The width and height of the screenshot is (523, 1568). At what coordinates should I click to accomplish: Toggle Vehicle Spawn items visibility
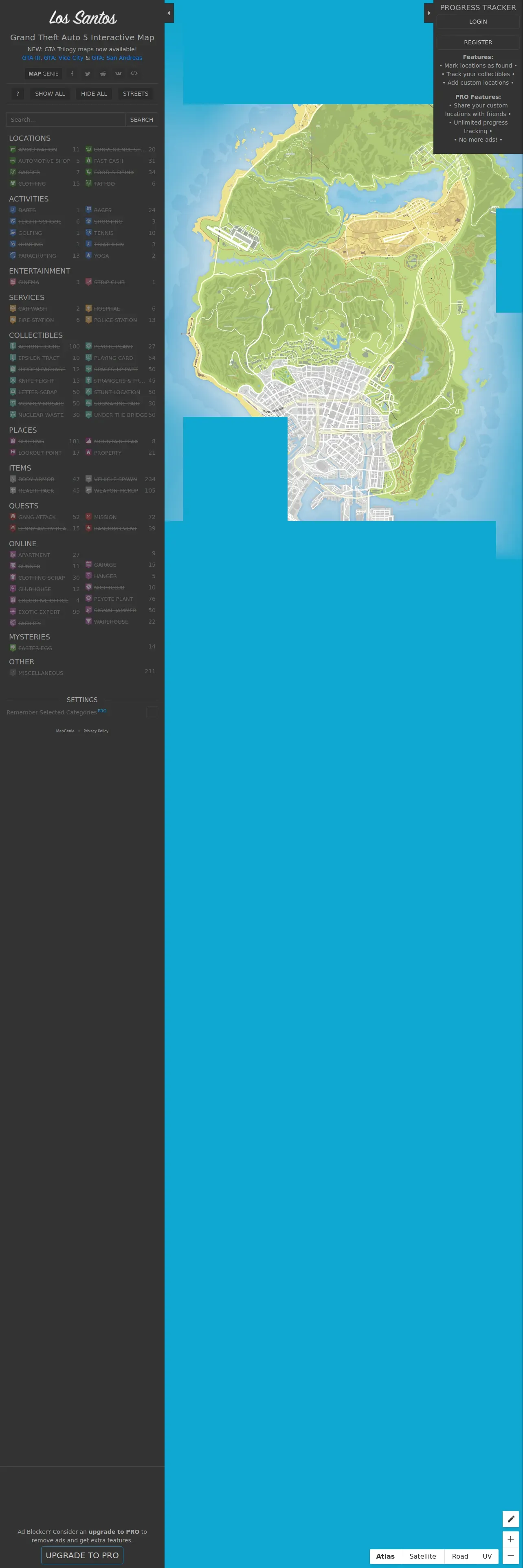pyautogui.click(x=120, y=479)
